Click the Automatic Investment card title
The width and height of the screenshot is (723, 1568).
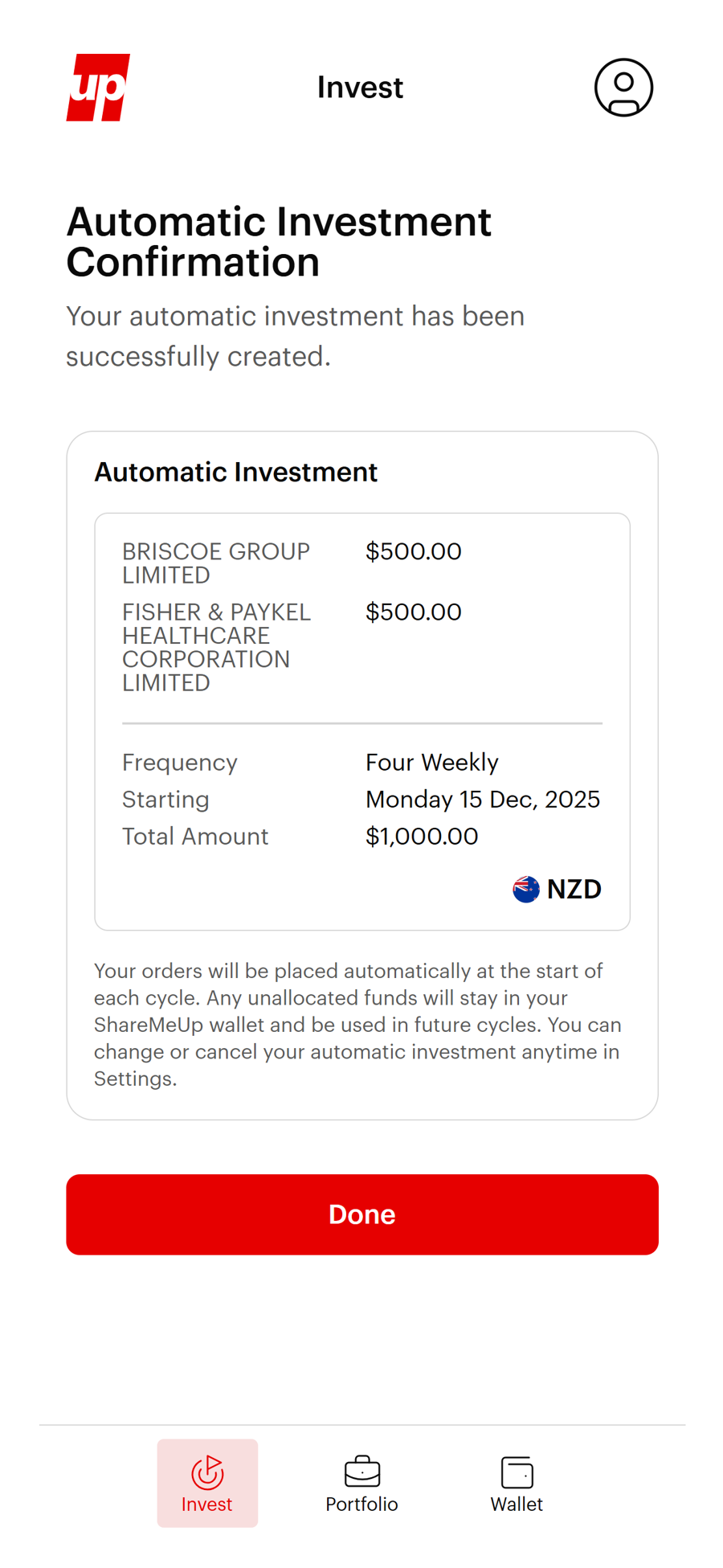pos(235,472)
